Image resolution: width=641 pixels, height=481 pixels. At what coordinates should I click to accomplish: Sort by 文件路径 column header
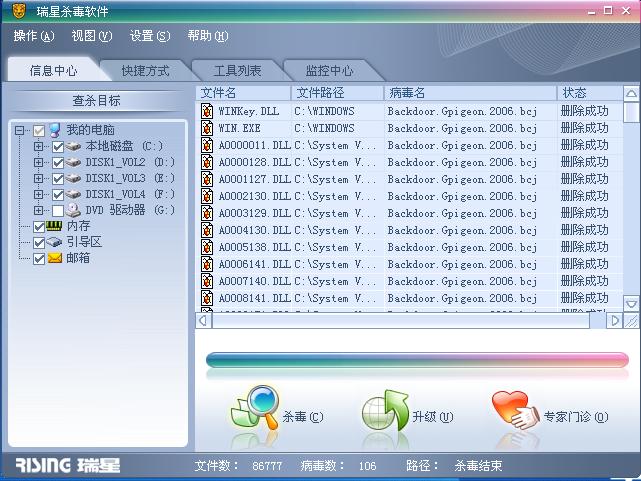pyautogui.click(x=337, y=93)
